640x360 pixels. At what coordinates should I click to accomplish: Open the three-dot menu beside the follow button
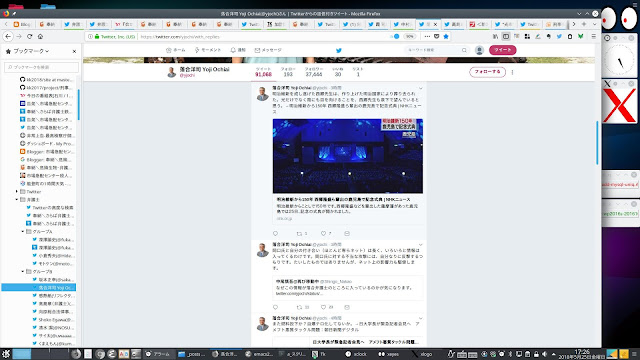tap(512, 72)
